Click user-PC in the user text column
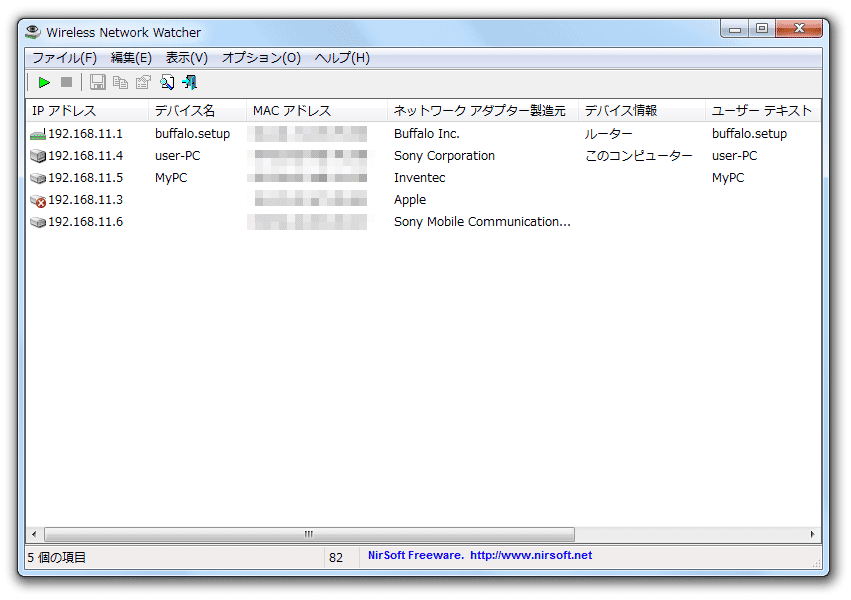Screen dimensions: 851x600 (x=734, y=156)
